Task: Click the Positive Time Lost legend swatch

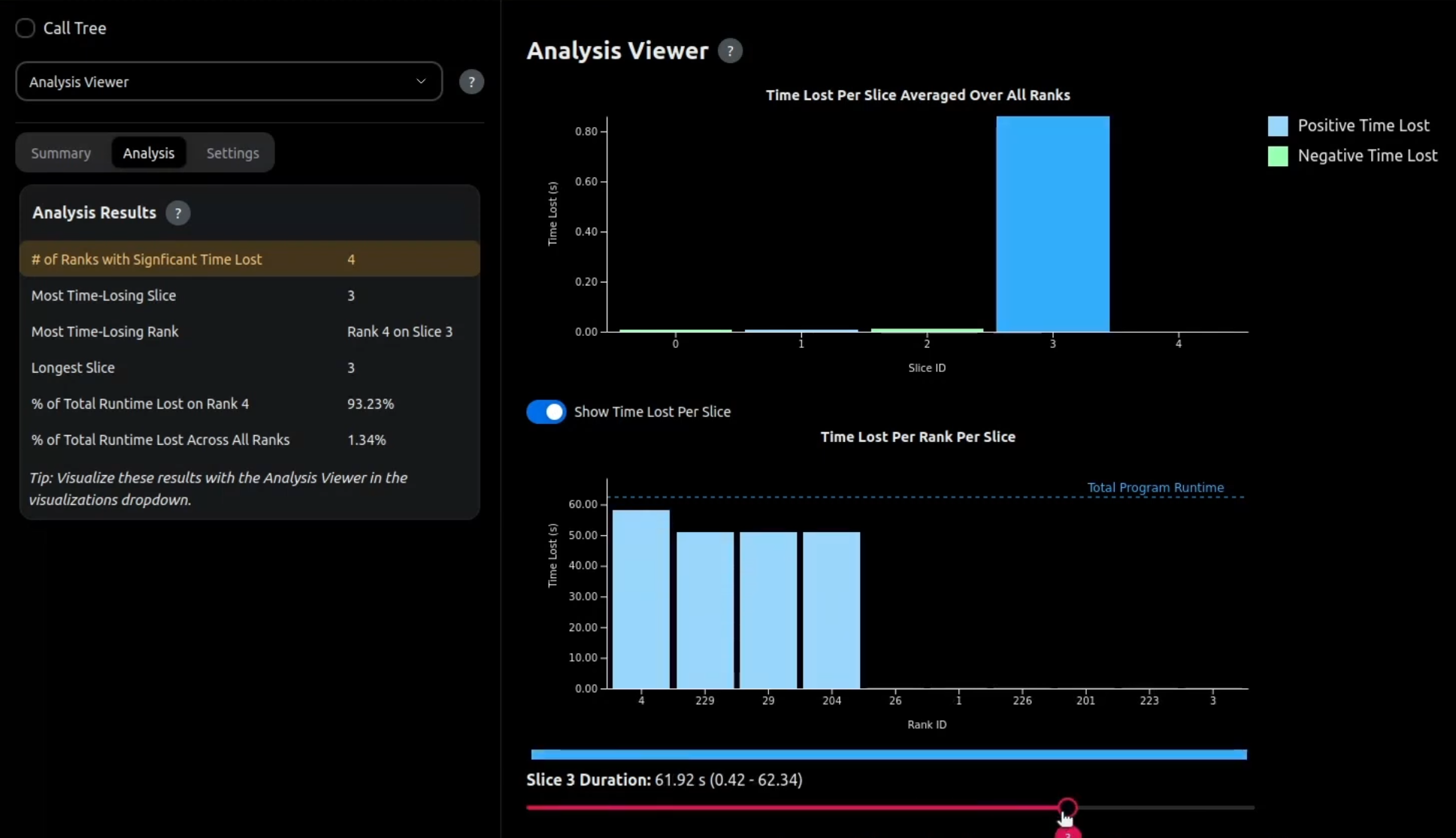Action: [x=1277, y=125]
